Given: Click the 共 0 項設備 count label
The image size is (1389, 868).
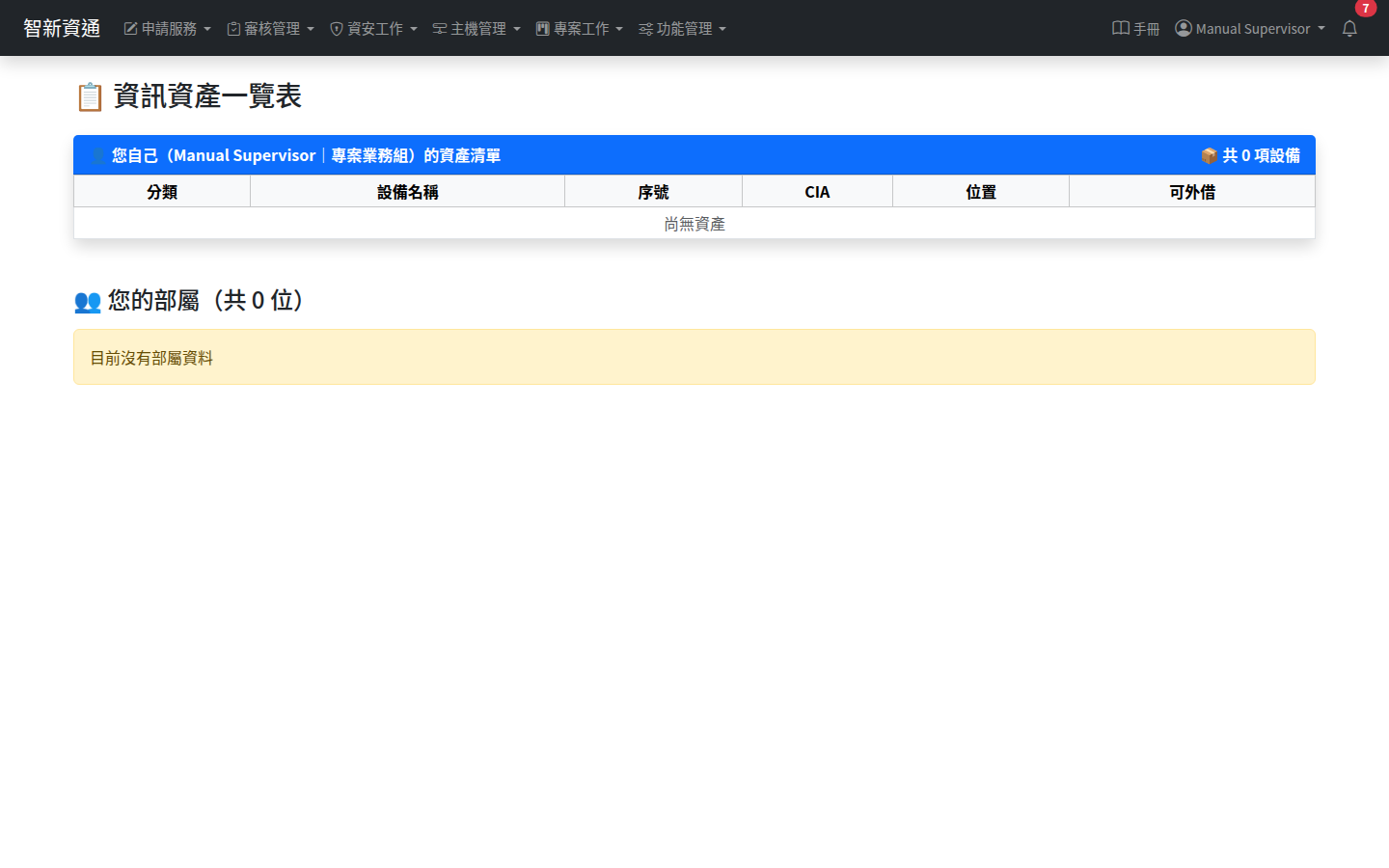Looking at the screenshot, I should coord(1250,155).
